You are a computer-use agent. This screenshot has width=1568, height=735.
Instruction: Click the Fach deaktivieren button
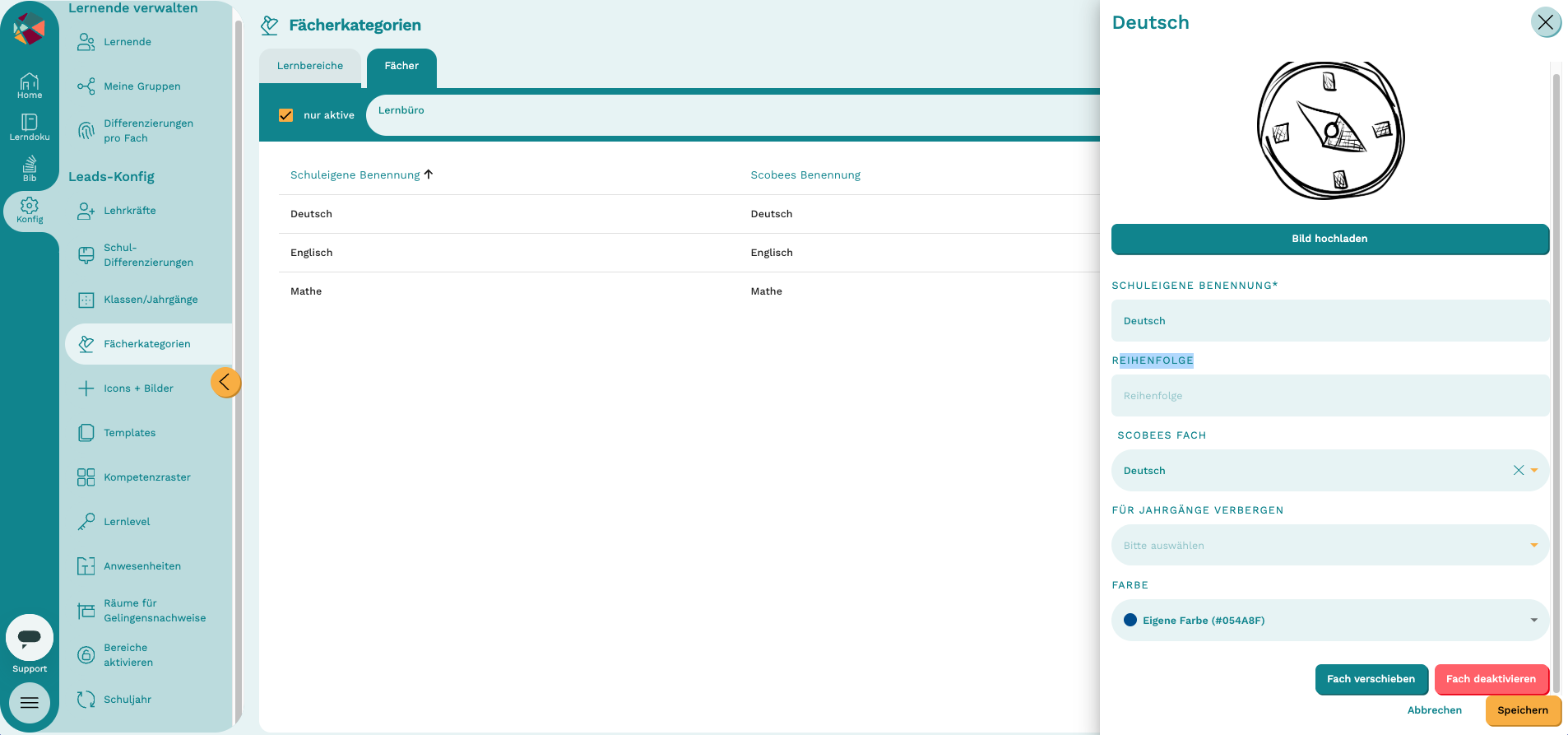tap(1491, 679)
